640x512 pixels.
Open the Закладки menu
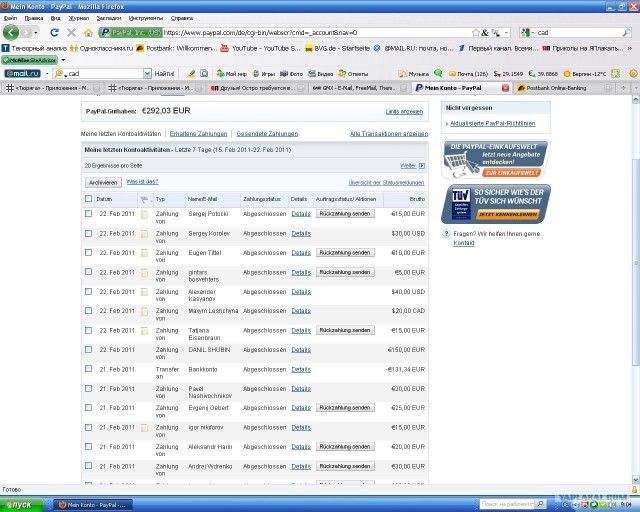(x=109, y=18)
